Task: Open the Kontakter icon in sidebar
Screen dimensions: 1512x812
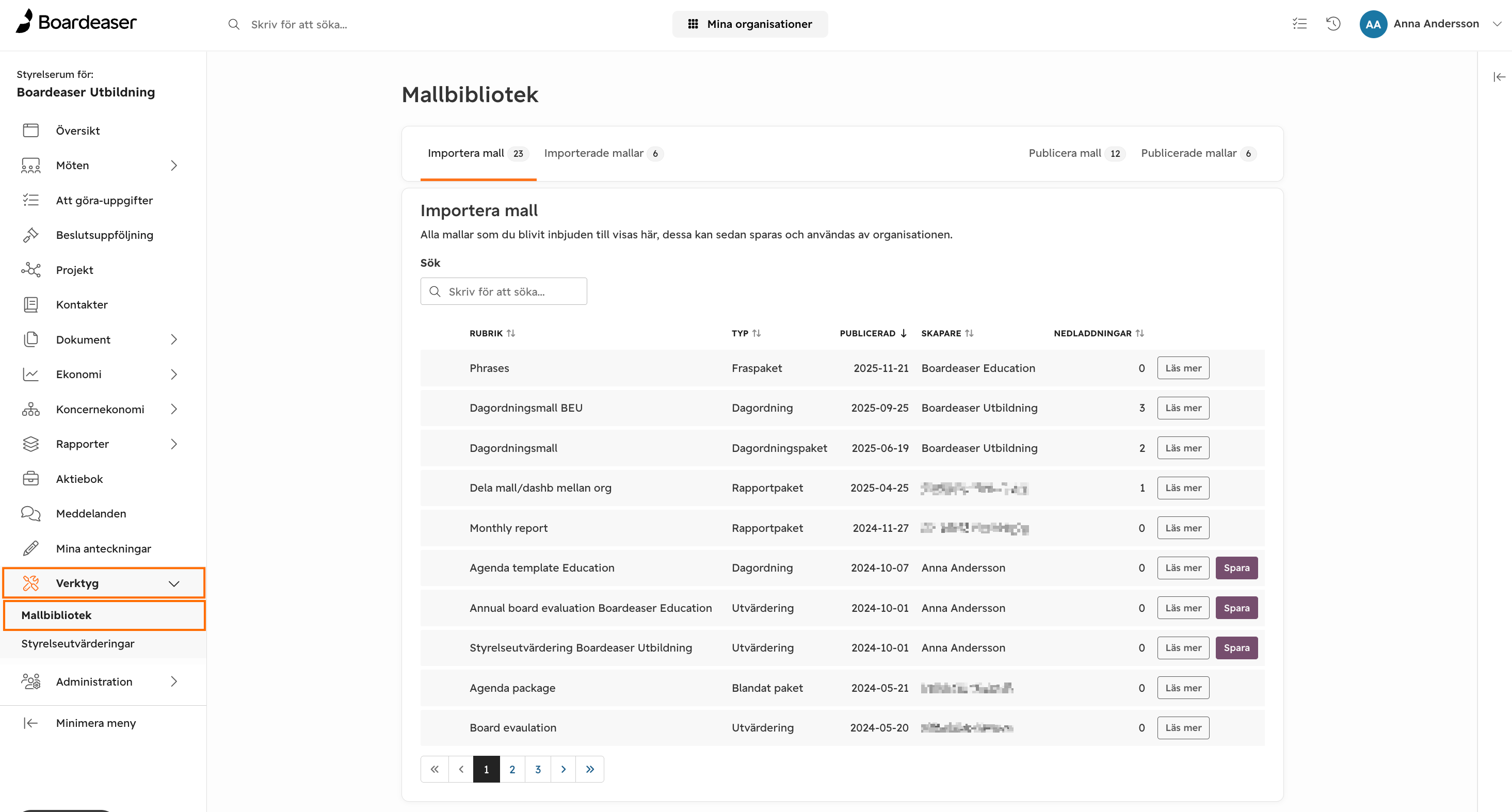Action: [x=30, y=304]
